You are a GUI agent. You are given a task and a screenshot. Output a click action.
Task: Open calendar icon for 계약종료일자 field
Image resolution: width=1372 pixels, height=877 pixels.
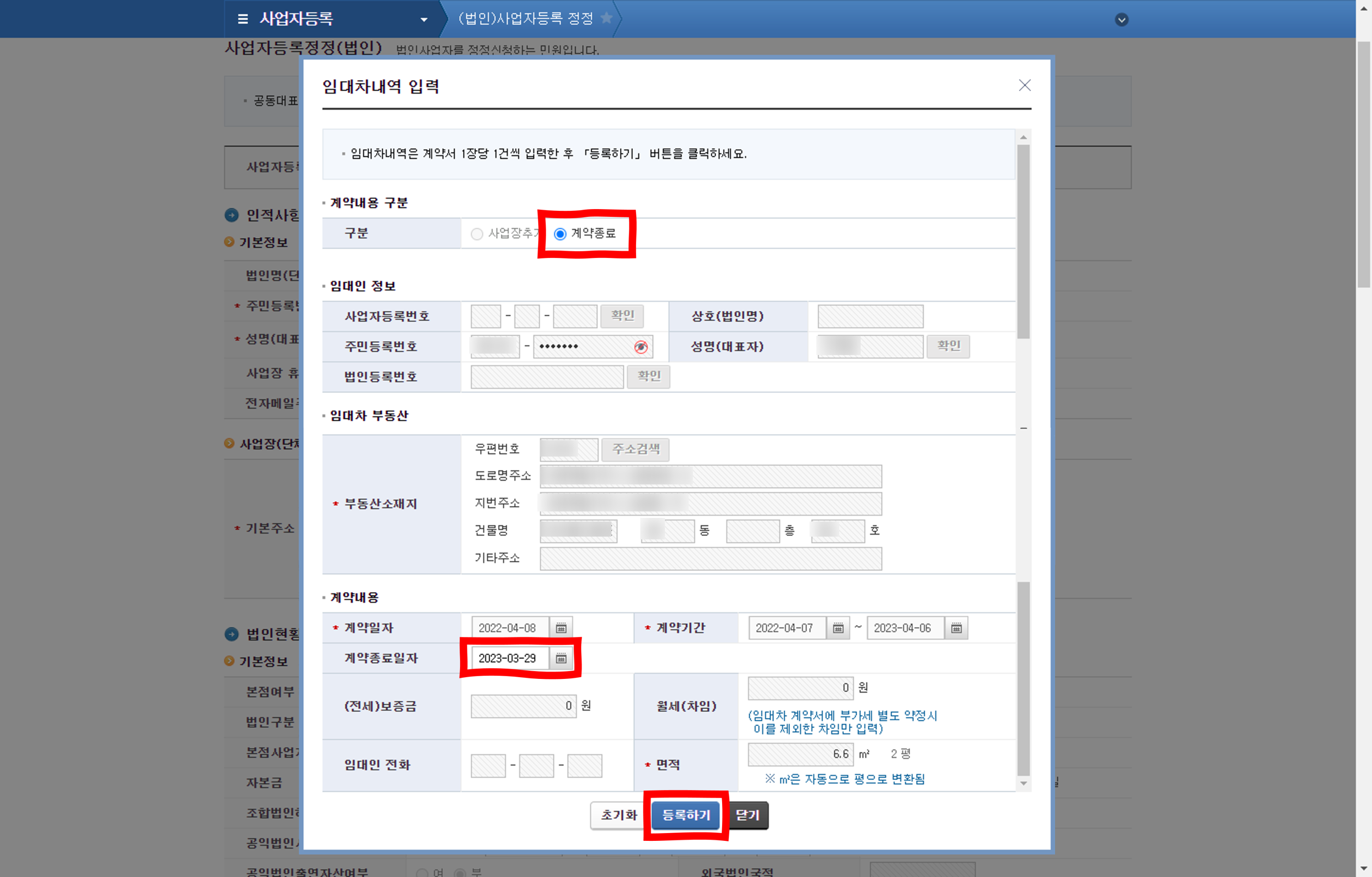pyautogui.click(x=561, y=658)
